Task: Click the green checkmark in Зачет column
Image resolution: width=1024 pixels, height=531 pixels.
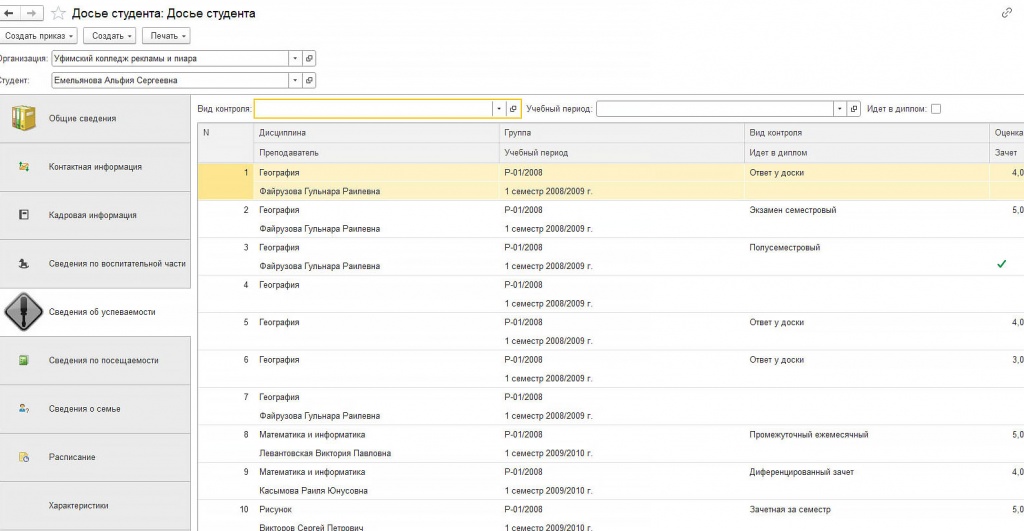Action: pos(1001,264)
